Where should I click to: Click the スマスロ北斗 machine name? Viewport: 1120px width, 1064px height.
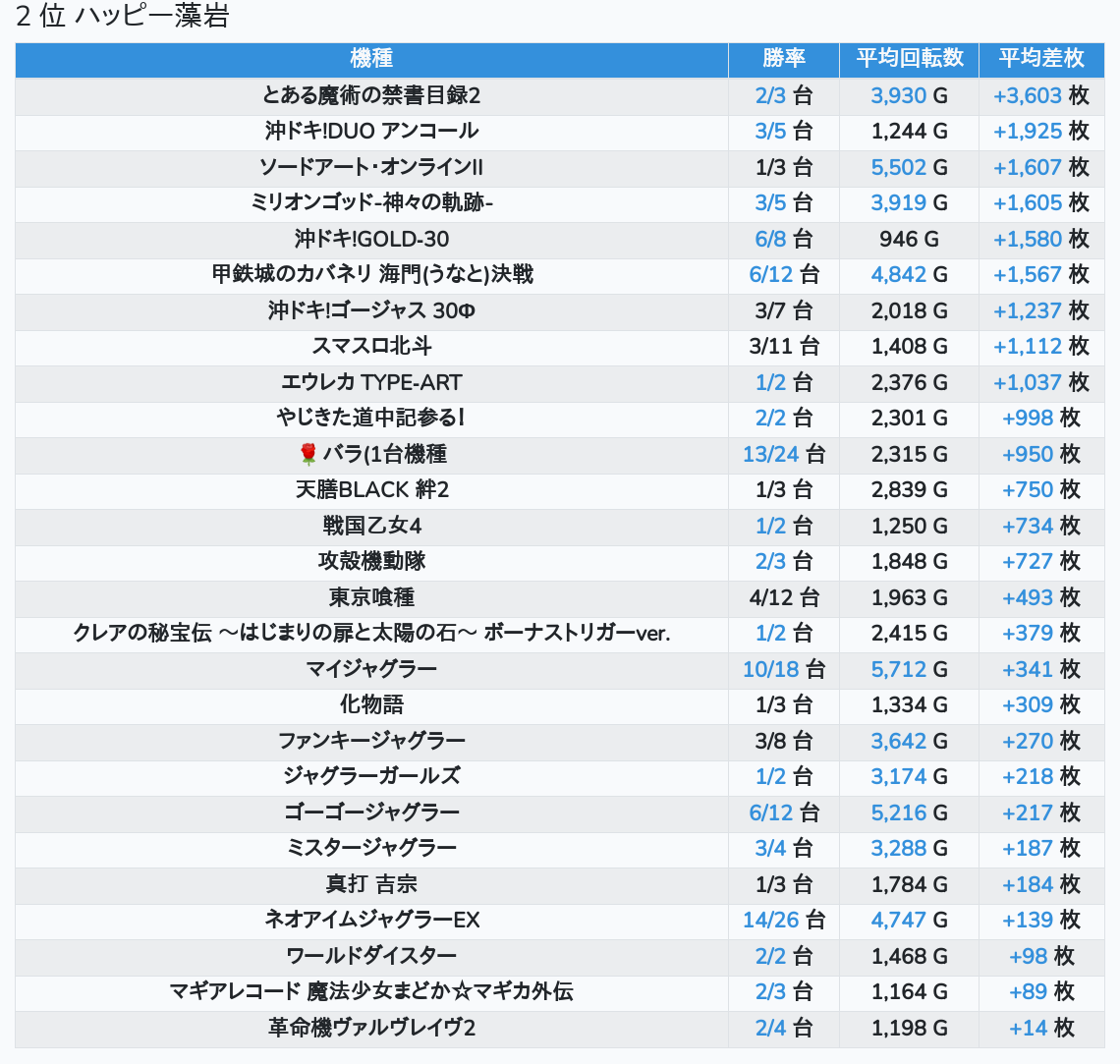[371, 347]
